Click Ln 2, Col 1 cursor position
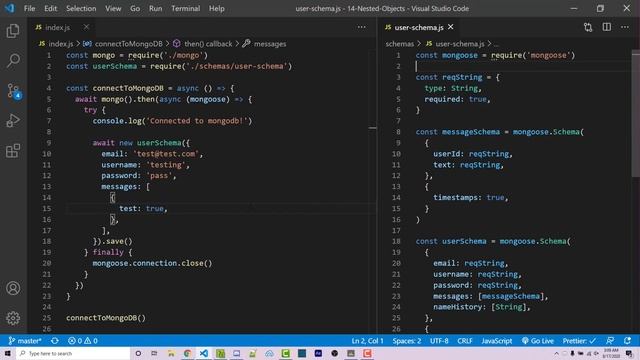 (367, 340)
